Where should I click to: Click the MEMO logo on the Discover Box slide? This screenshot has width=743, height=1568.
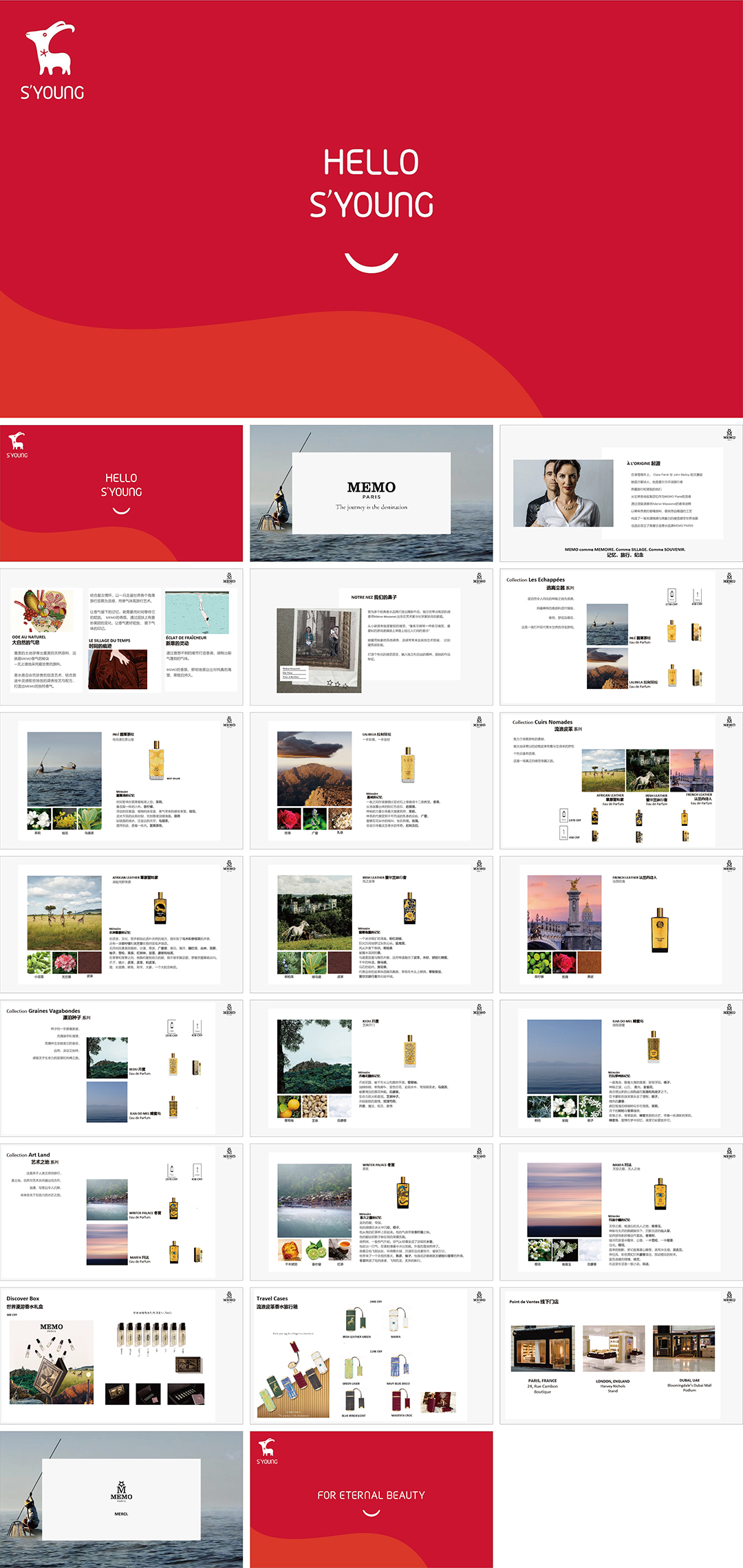(229, 1297)
